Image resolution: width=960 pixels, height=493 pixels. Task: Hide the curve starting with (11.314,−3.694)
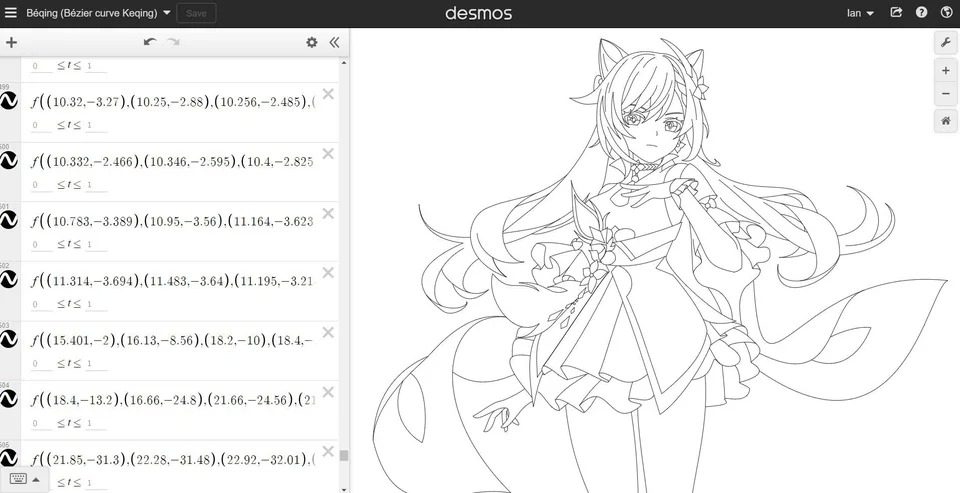tap(10, 280)
